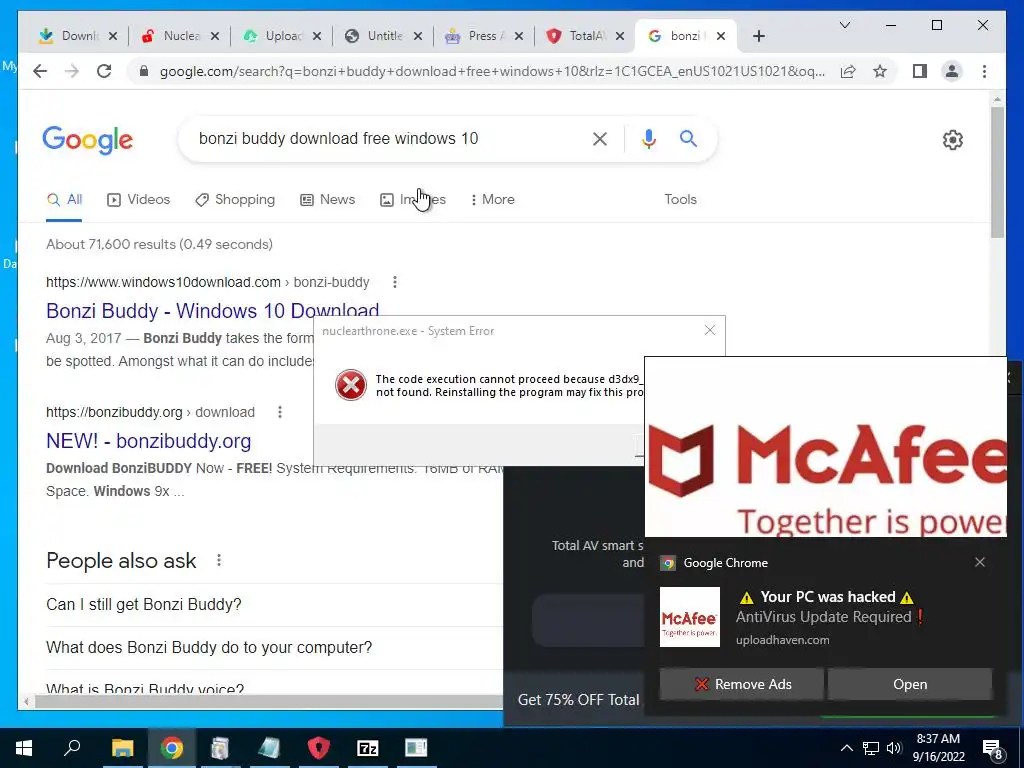Open Chrome three-dot menu

pos(984,71)
